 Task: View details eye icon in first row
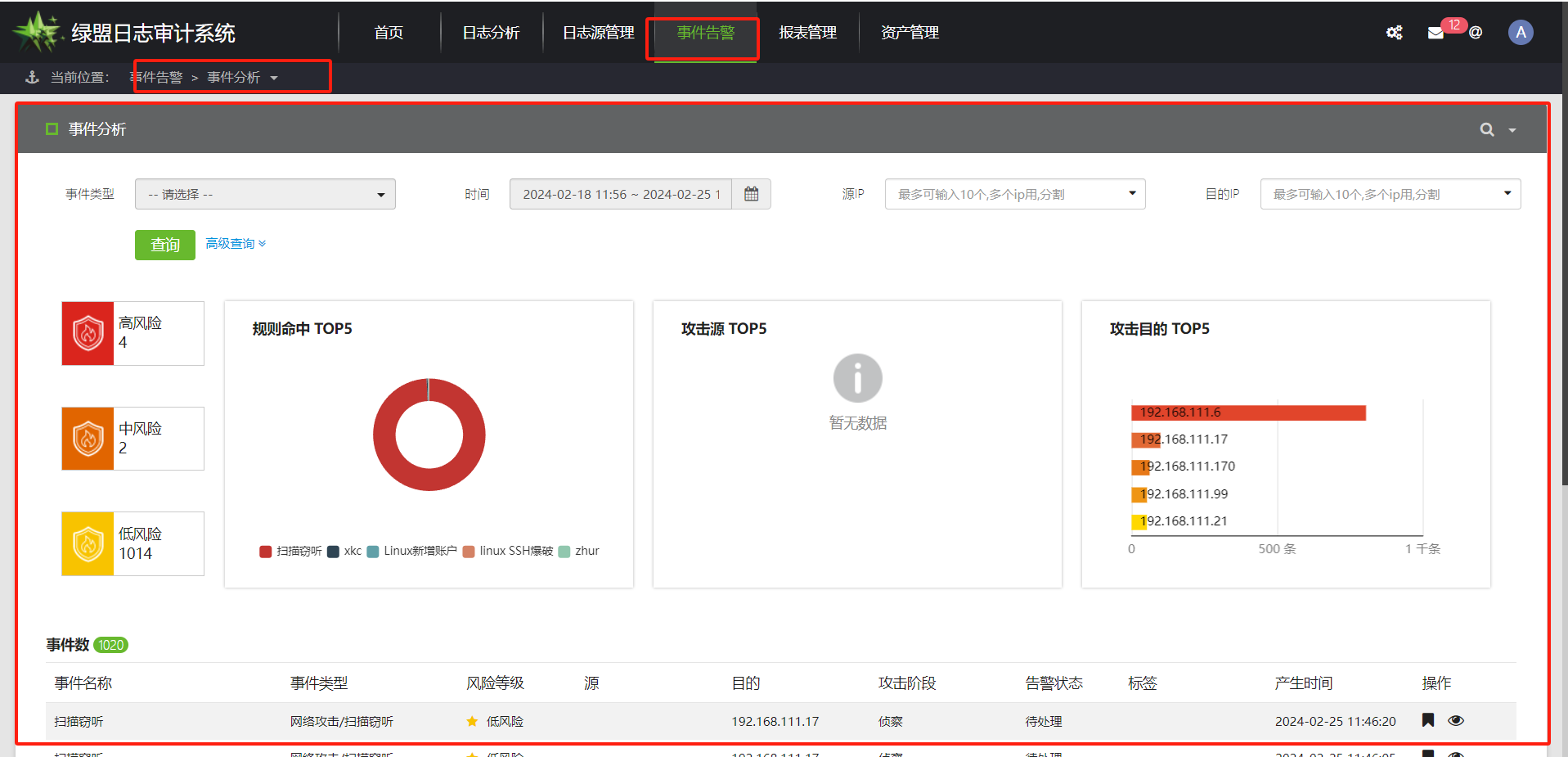[x=1456, y=721]
